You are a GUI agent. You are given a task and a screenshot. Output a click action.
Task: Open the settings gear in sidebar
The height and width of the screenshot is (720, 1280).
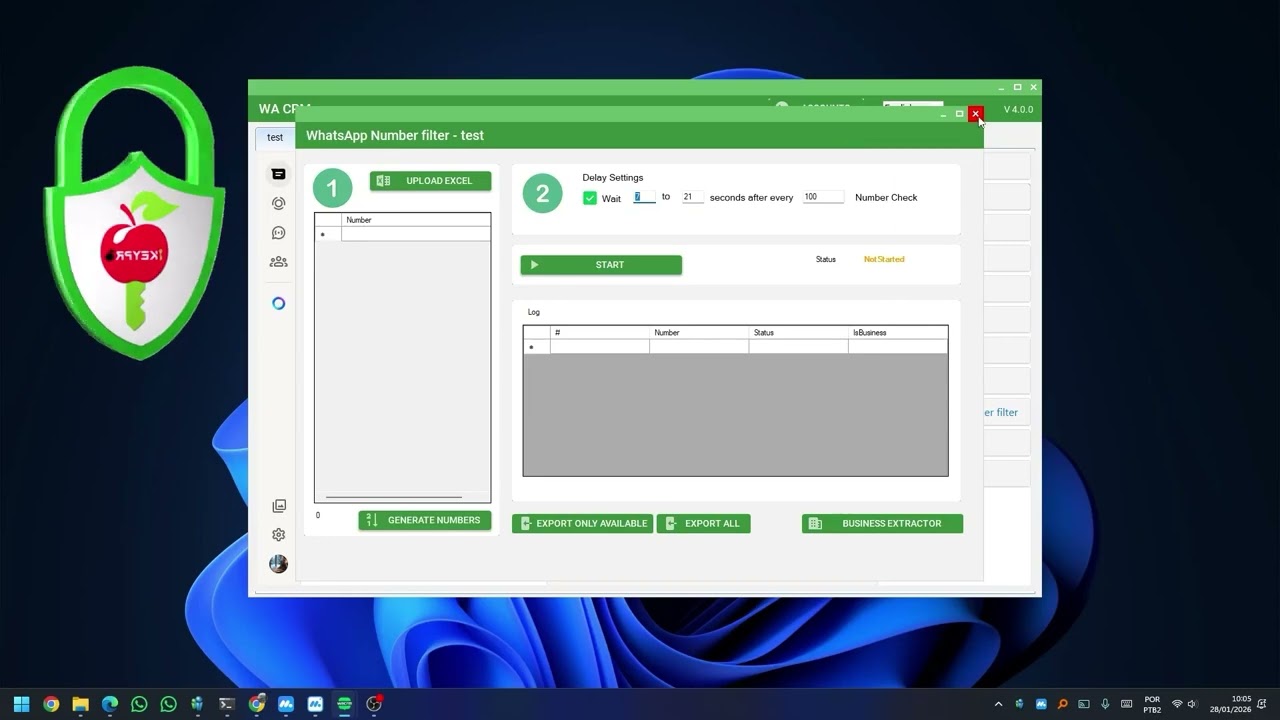278,535
